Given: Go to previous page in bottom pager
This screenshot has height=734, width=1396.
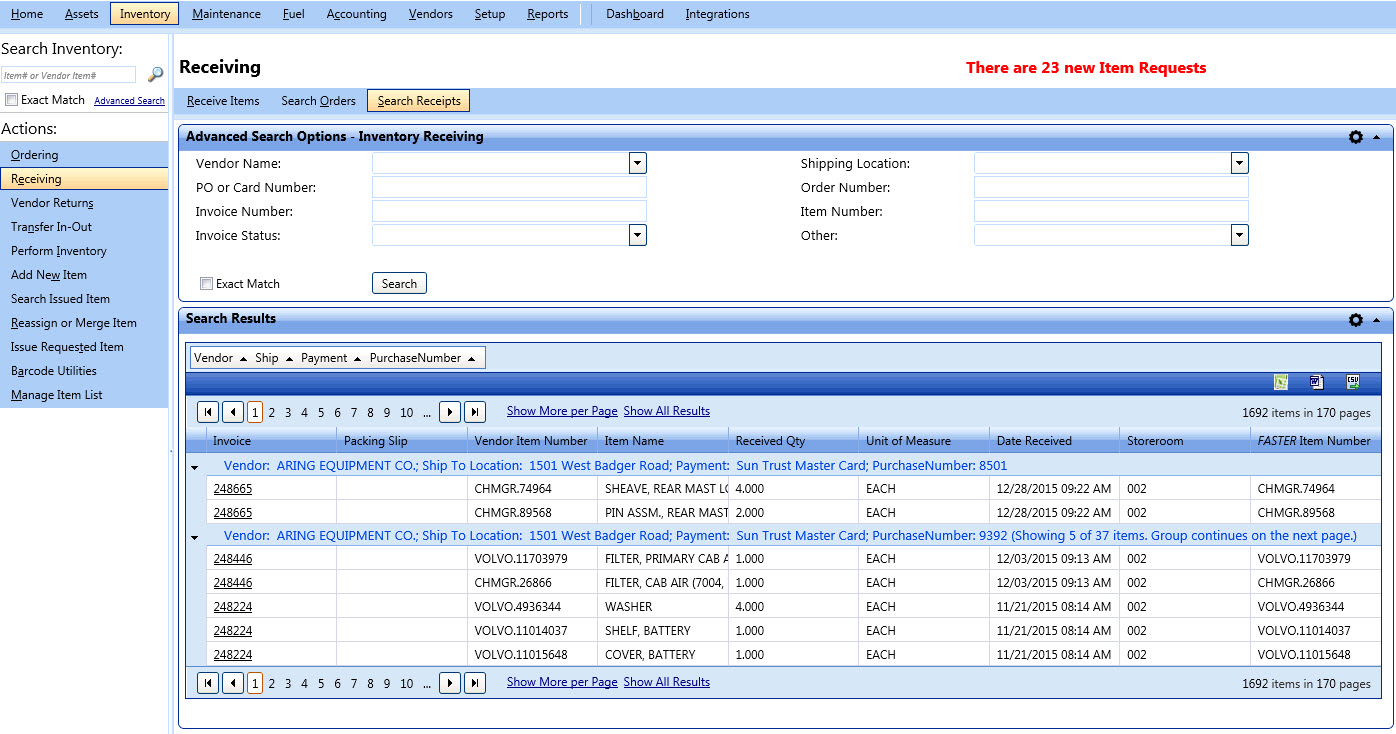Looking at the screenshot, I should (233, 683).
